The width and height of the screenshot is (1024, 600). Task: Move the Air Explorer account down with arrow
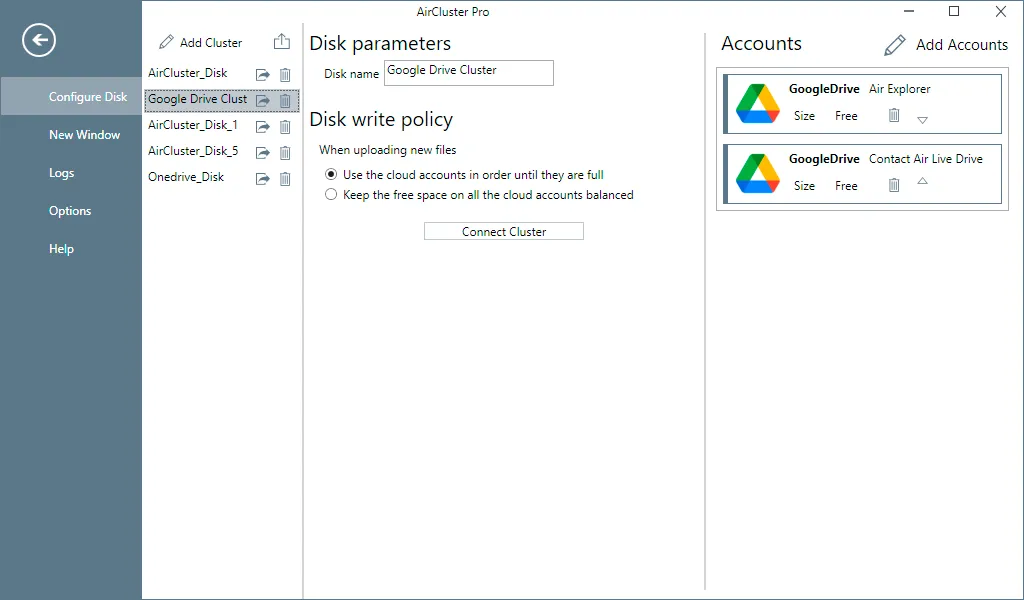click(922, 120)
